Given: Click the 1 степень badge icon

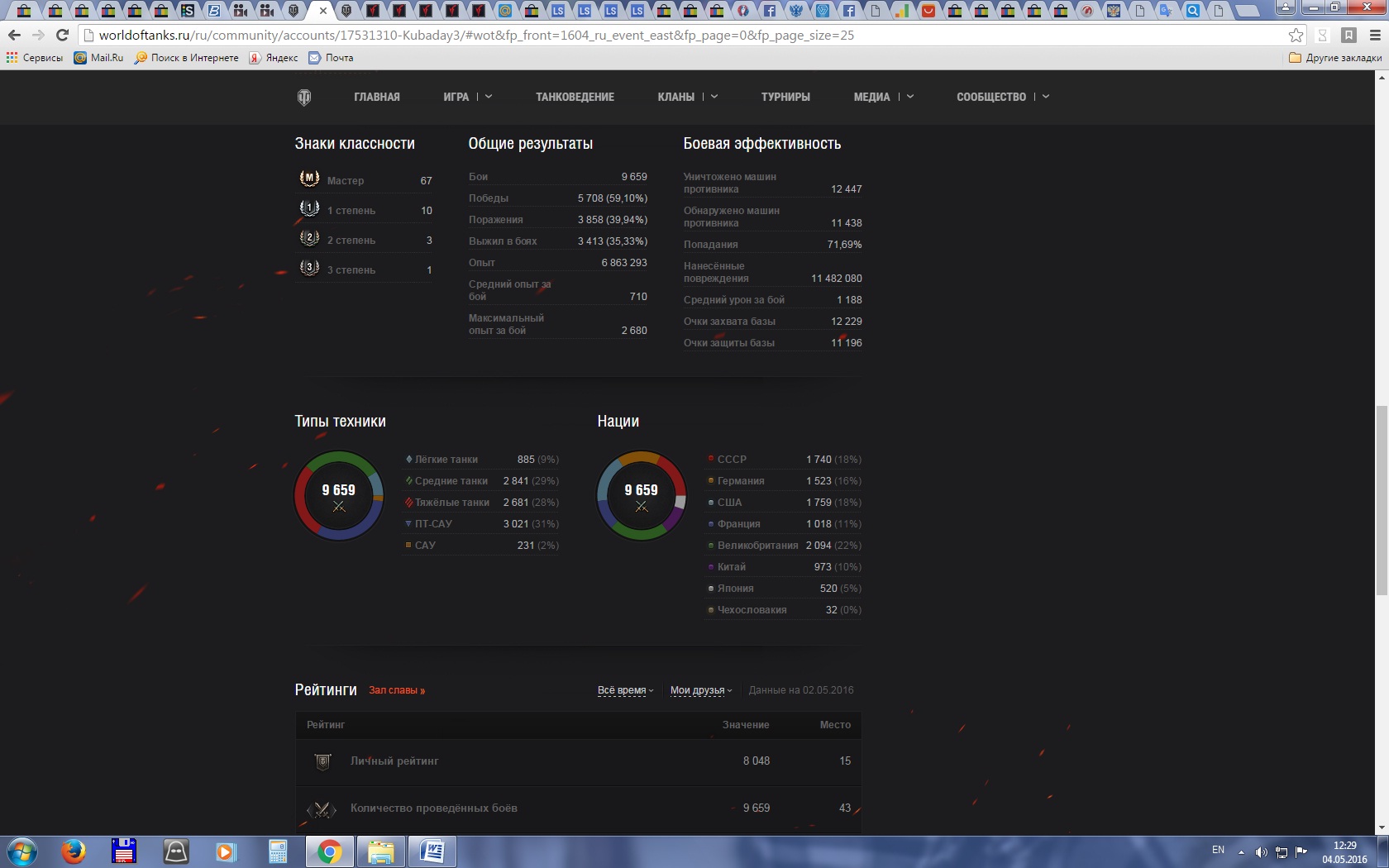Looking at the screenshot, I should [x=309, y=208].
